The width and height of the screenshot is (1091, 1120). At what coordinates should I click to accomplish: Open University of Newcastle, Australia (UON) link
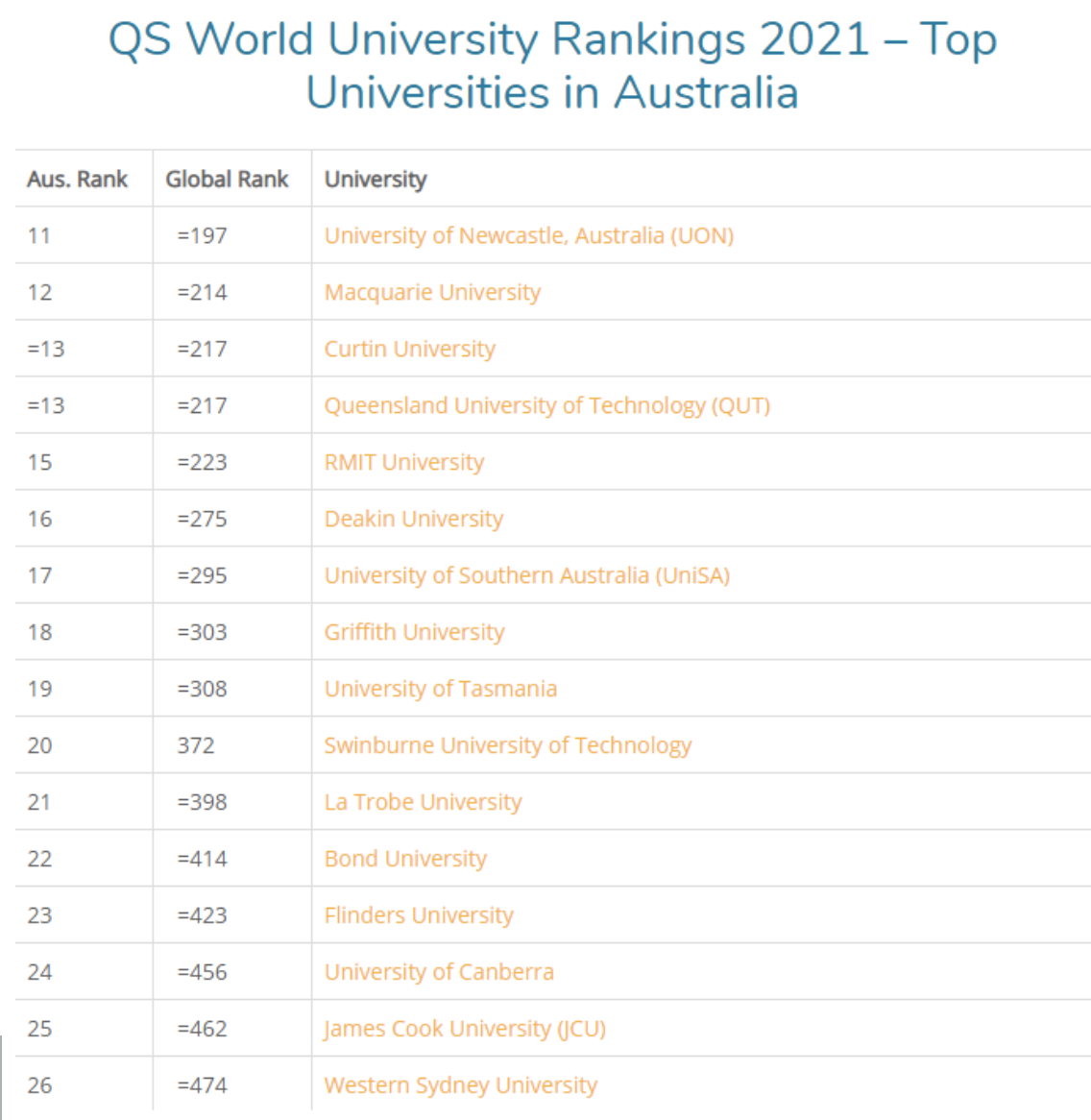pos(529,235)
